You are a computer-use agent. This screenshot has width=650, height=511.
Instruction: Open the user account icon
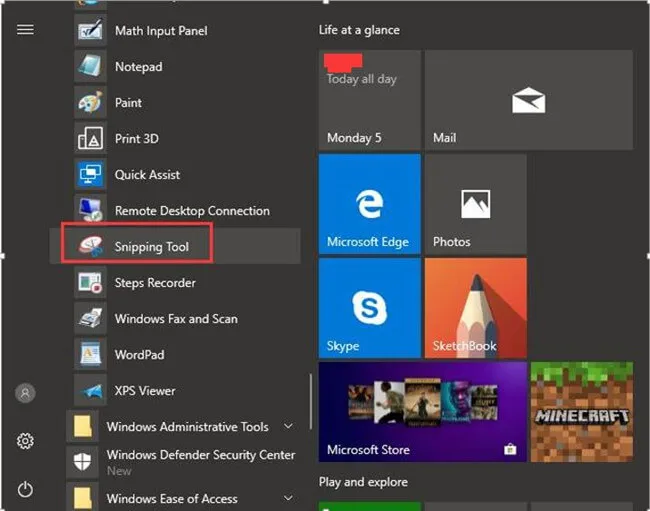coord(25,393)
